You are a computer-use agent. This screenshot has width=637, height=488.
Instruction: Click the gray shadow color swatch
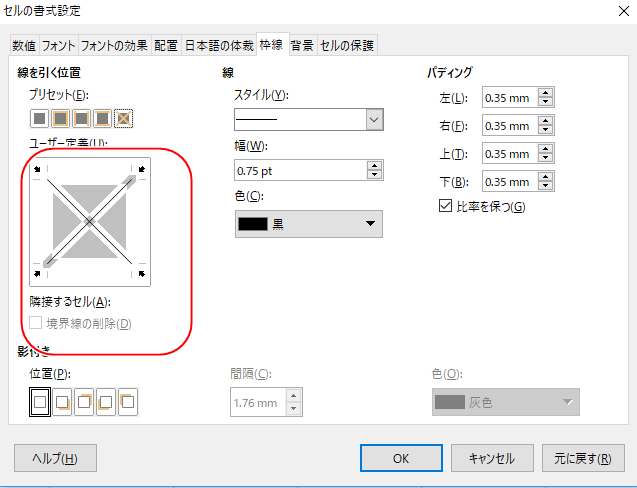coord(450,402)
